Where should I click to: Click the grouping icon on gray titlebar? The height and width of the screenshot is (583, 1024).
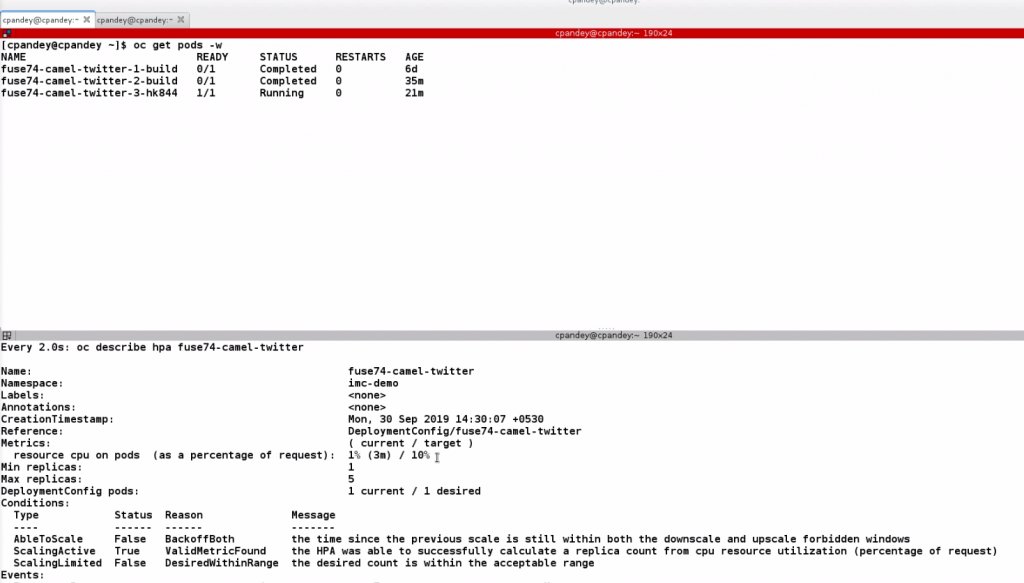7,335
